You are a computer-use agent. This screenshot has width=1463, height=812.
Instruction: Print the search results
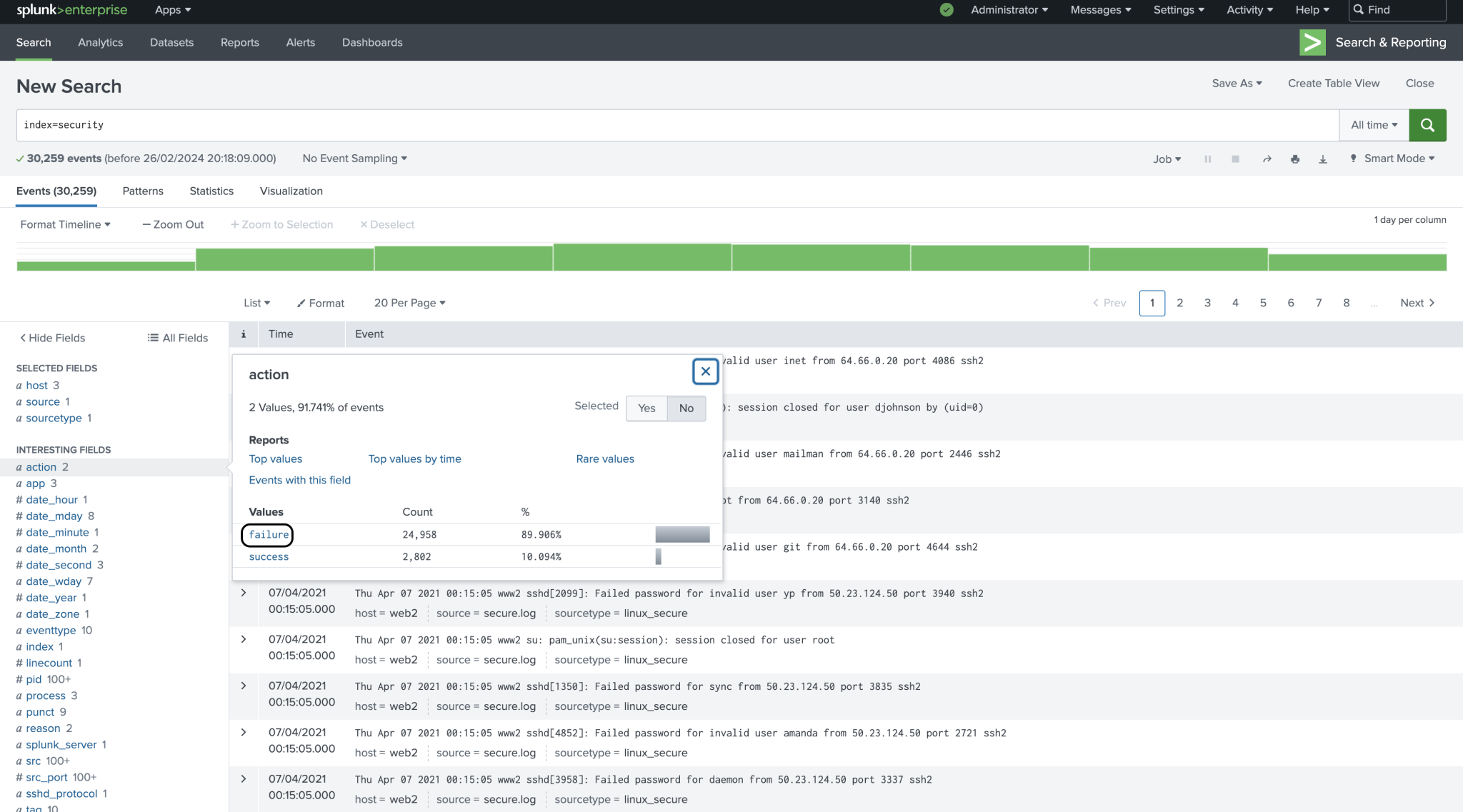click(1294, 159)
